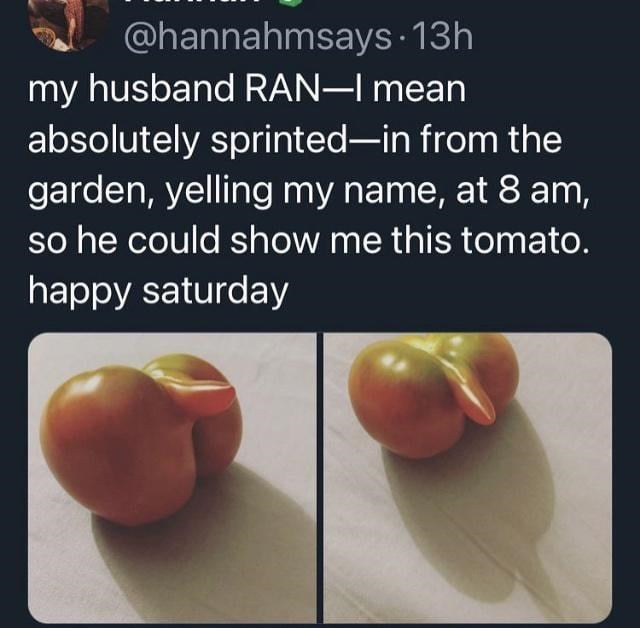Open the right tomato photo
Image resolution: width=640 pixels, height=628 pixels.
point(467,477)
